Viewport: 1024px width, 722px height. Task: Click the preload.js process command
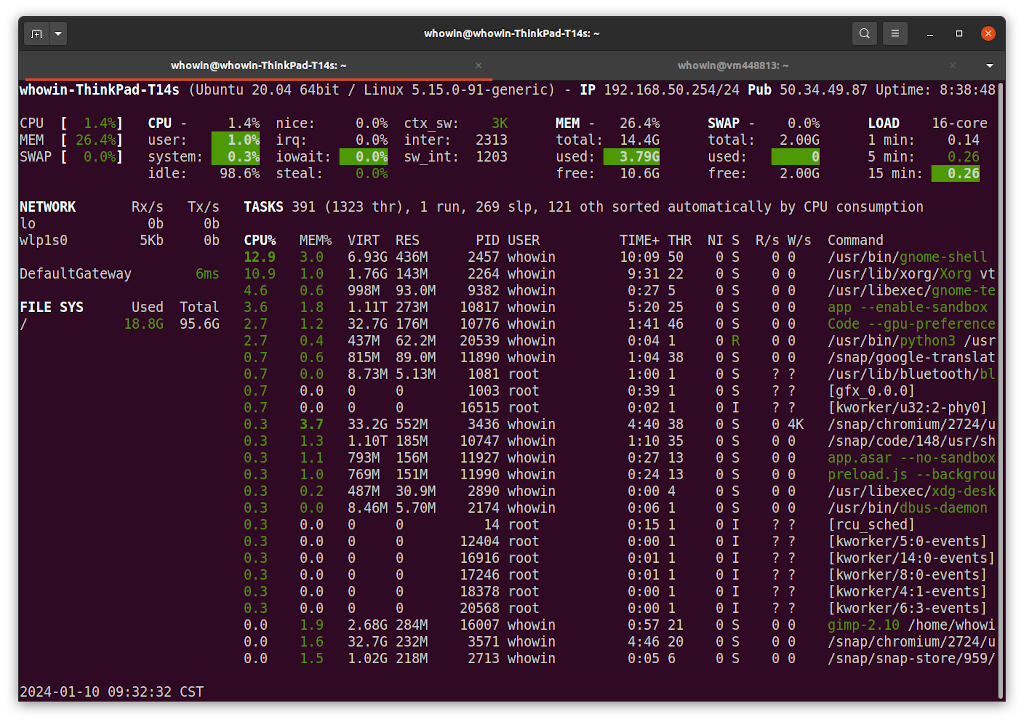[911, 475]
